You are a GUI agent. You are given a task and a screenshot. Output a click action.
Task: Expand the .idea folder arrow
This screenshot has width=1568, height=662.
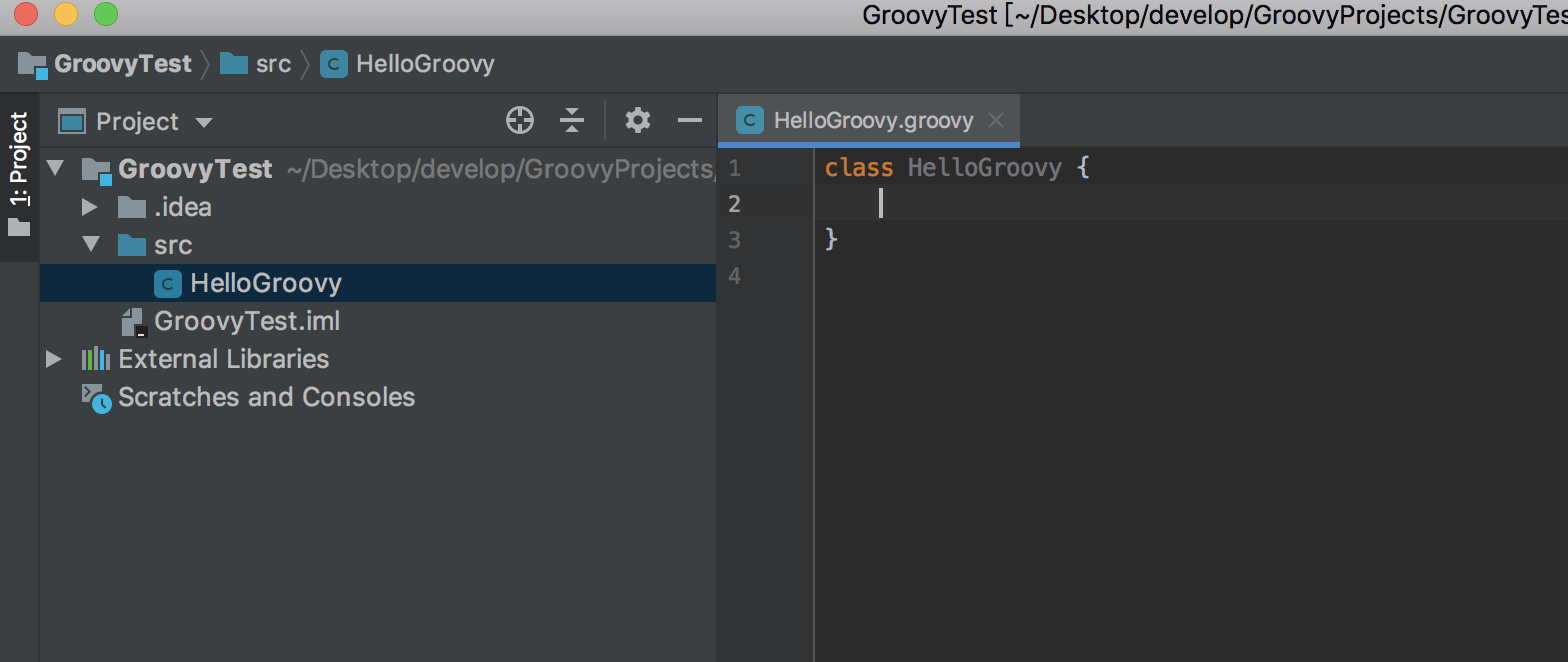coord(90,207)
